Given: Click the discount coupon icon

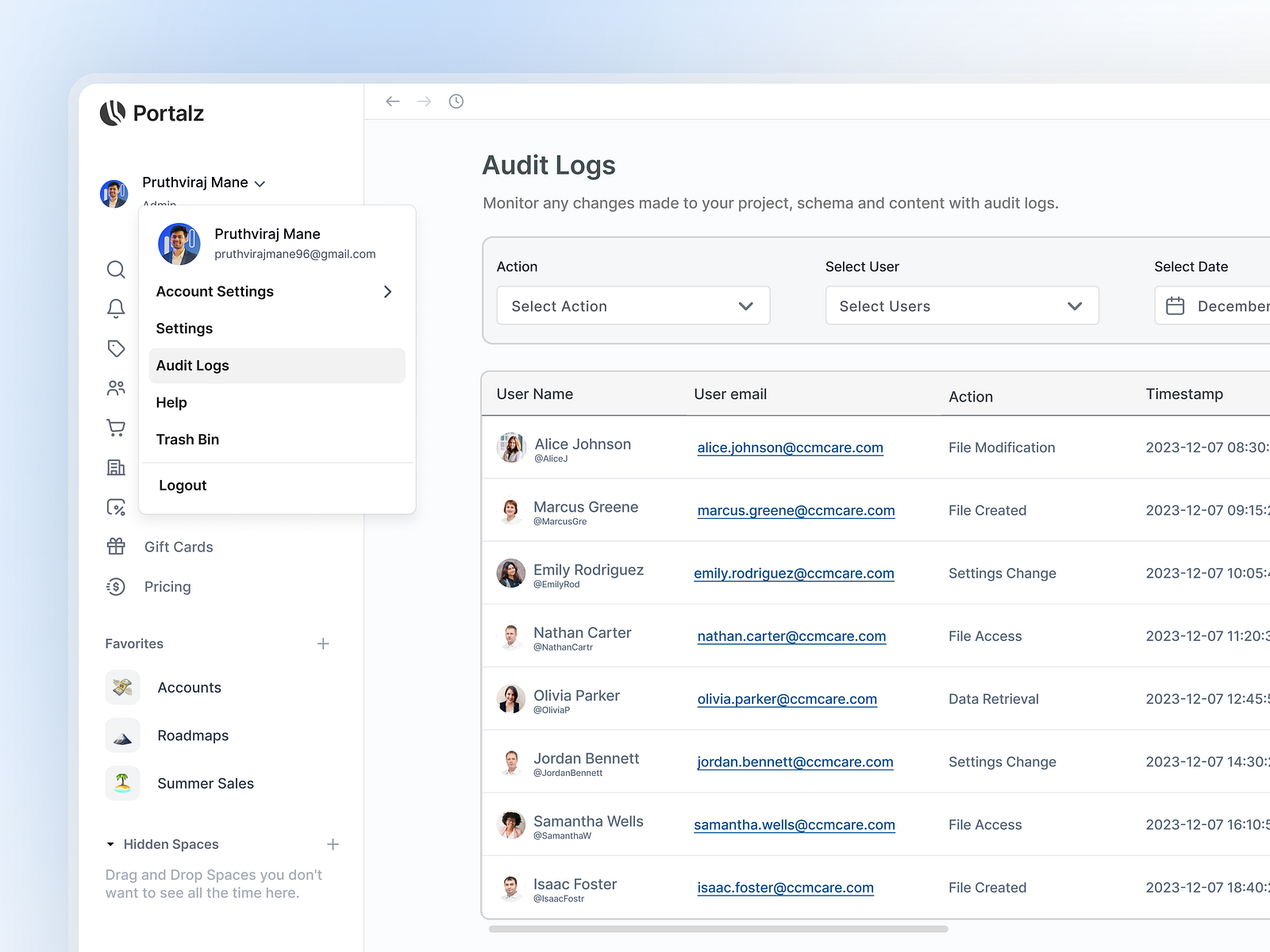Looking at the screenshot, I should click(x=116, y=507).
